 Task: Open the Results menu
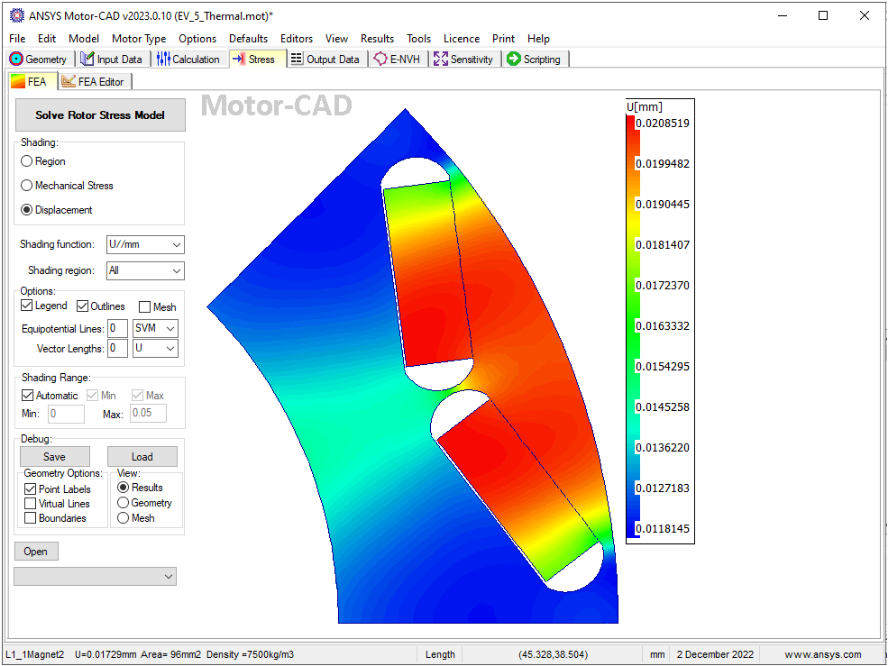pos(377,39)
